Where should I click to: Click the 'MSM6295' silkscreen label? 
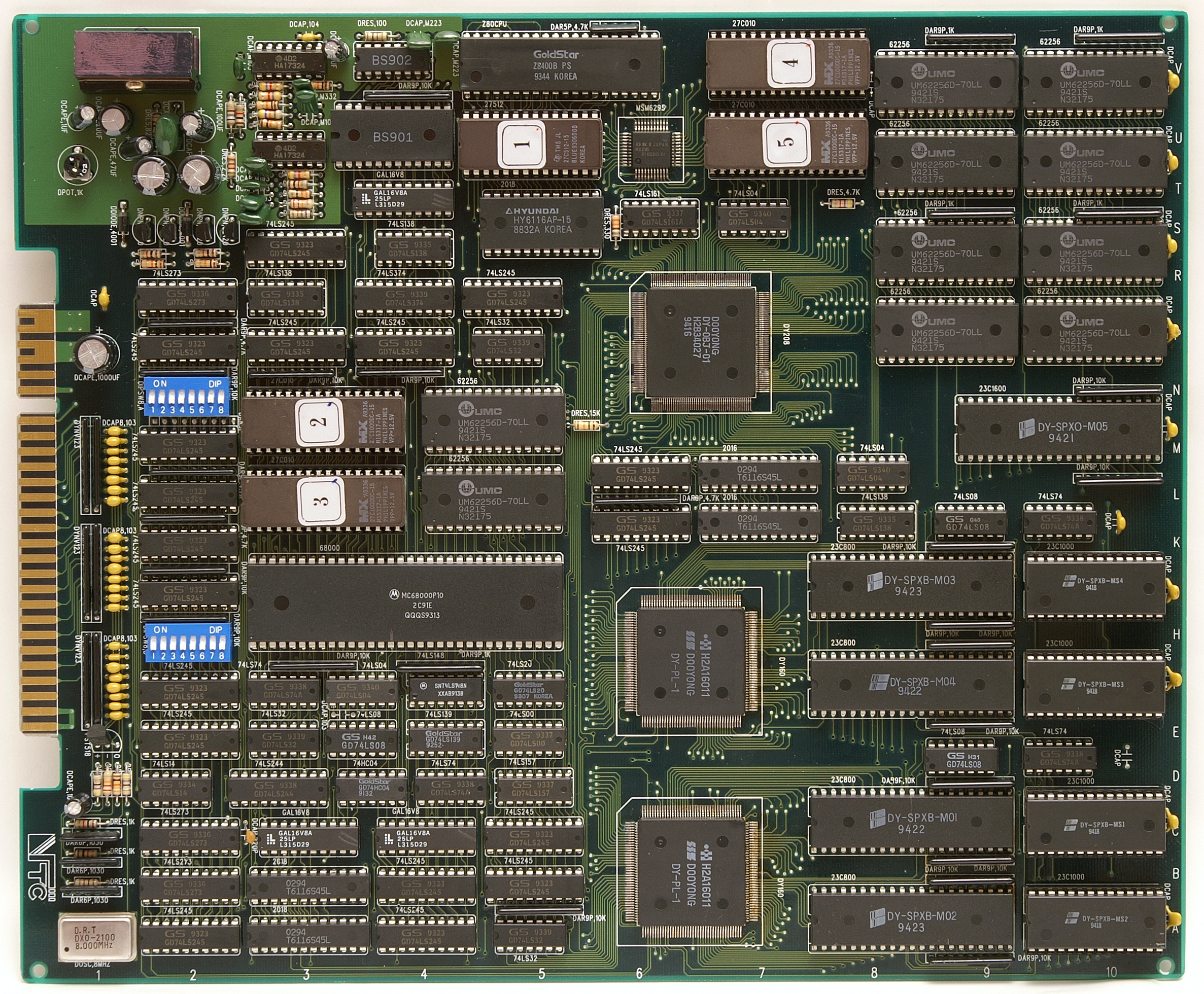point(650,108)
